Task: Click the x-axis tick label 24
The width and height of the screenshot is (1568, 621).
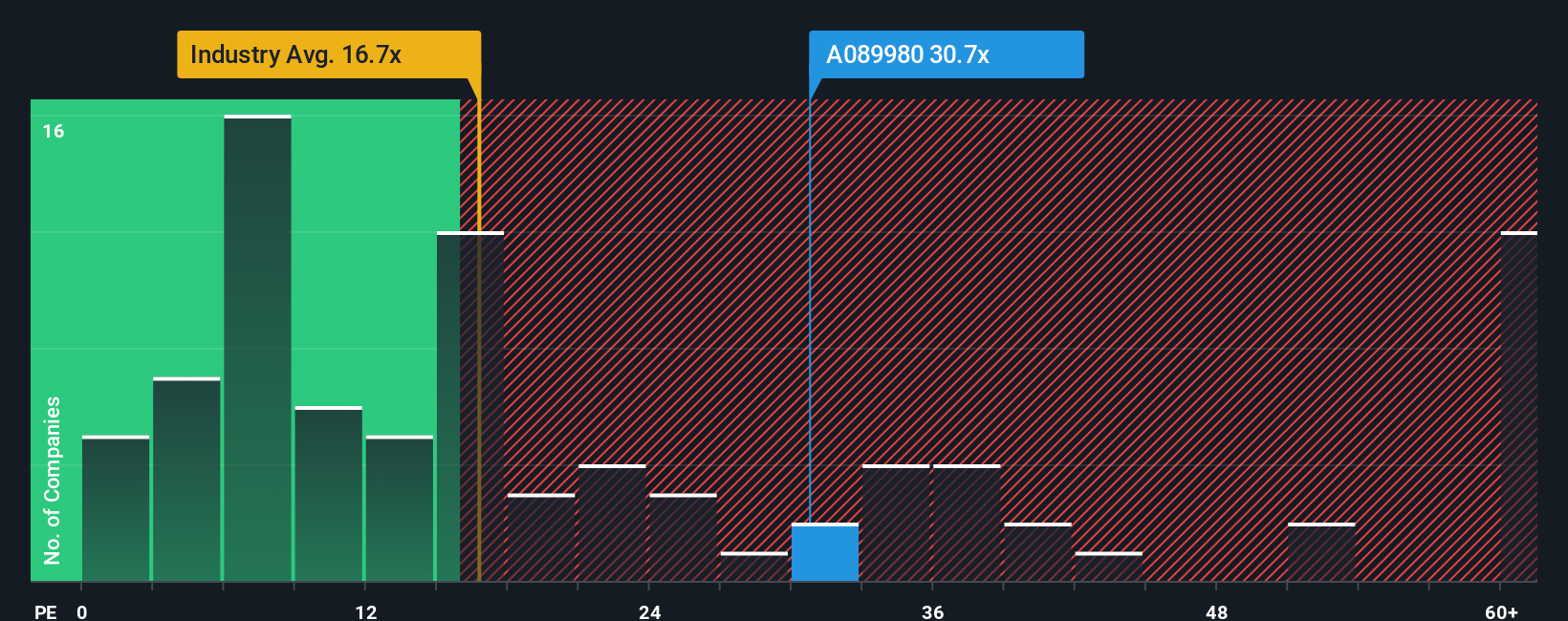Action: point(649,611)
